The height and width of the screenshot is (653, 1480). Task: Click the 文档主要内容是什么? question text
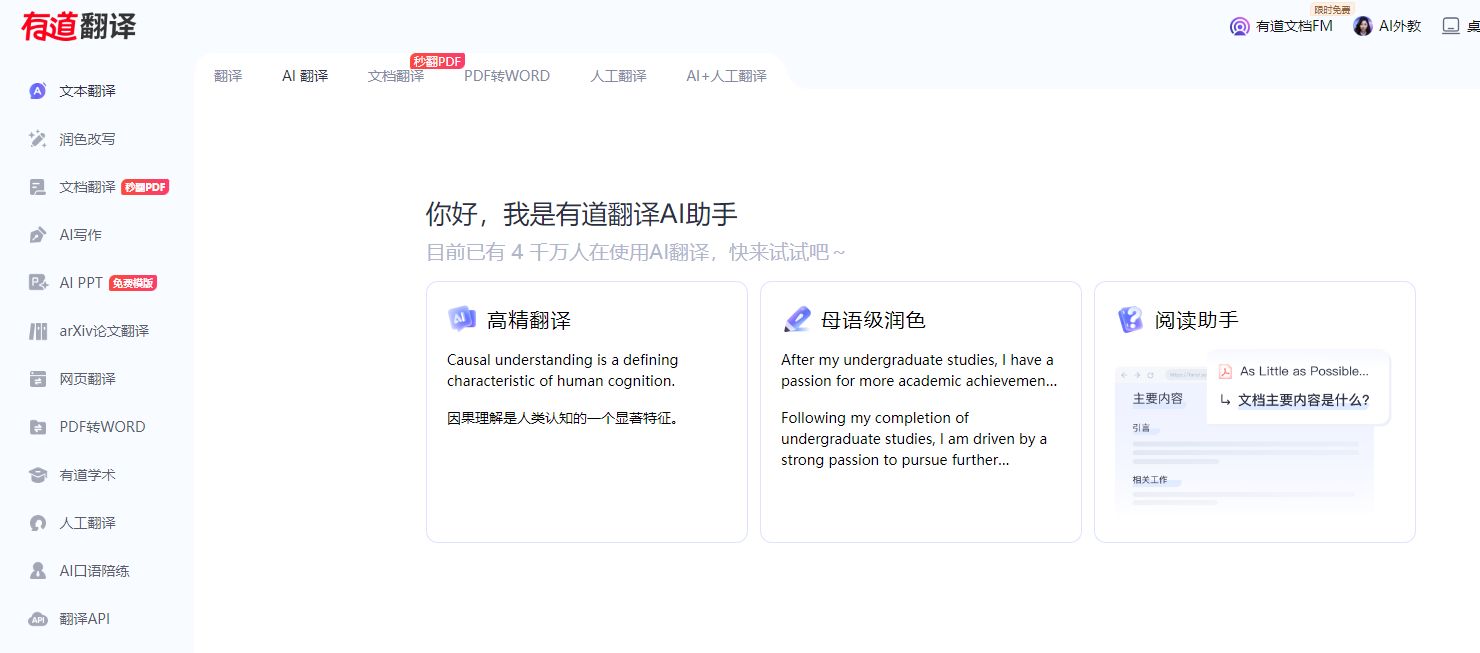(1303, 400)
